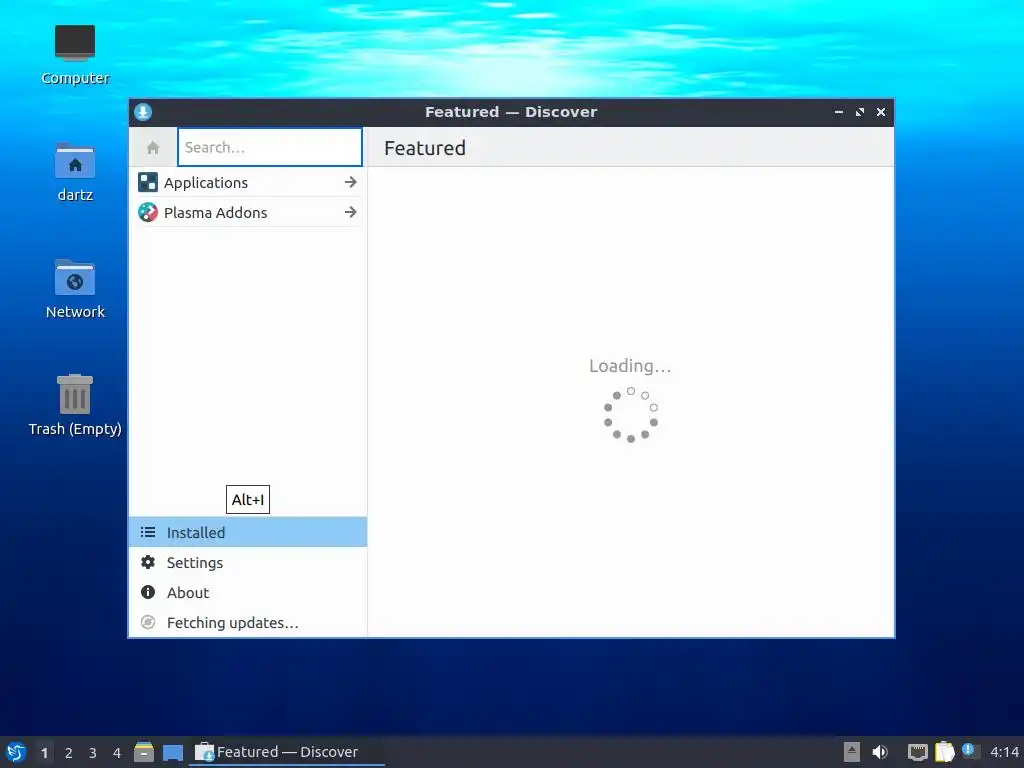Open the Applications category
Image resolution: width=1024 pixels, height=768 pixels.
point(248,182)
